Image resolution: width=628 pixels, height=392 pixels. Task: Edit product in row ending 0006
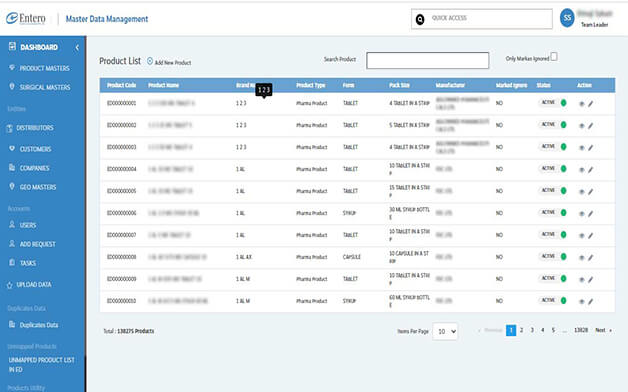(590, 214)
